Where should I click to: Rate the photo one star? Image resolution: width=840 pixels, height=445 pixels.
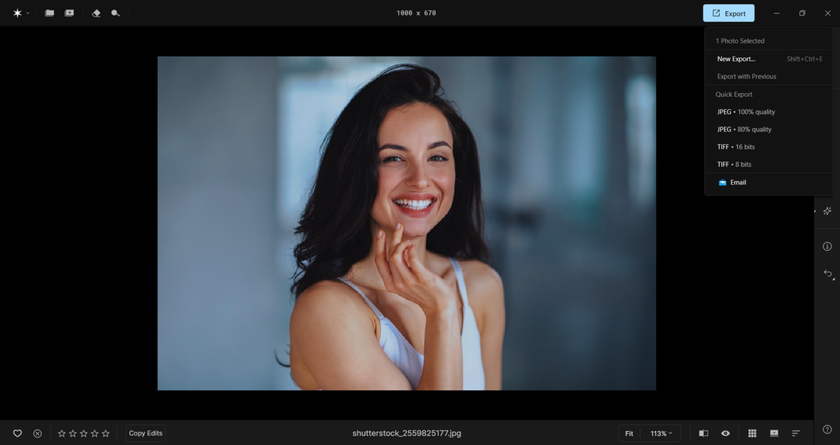point(62,433)
